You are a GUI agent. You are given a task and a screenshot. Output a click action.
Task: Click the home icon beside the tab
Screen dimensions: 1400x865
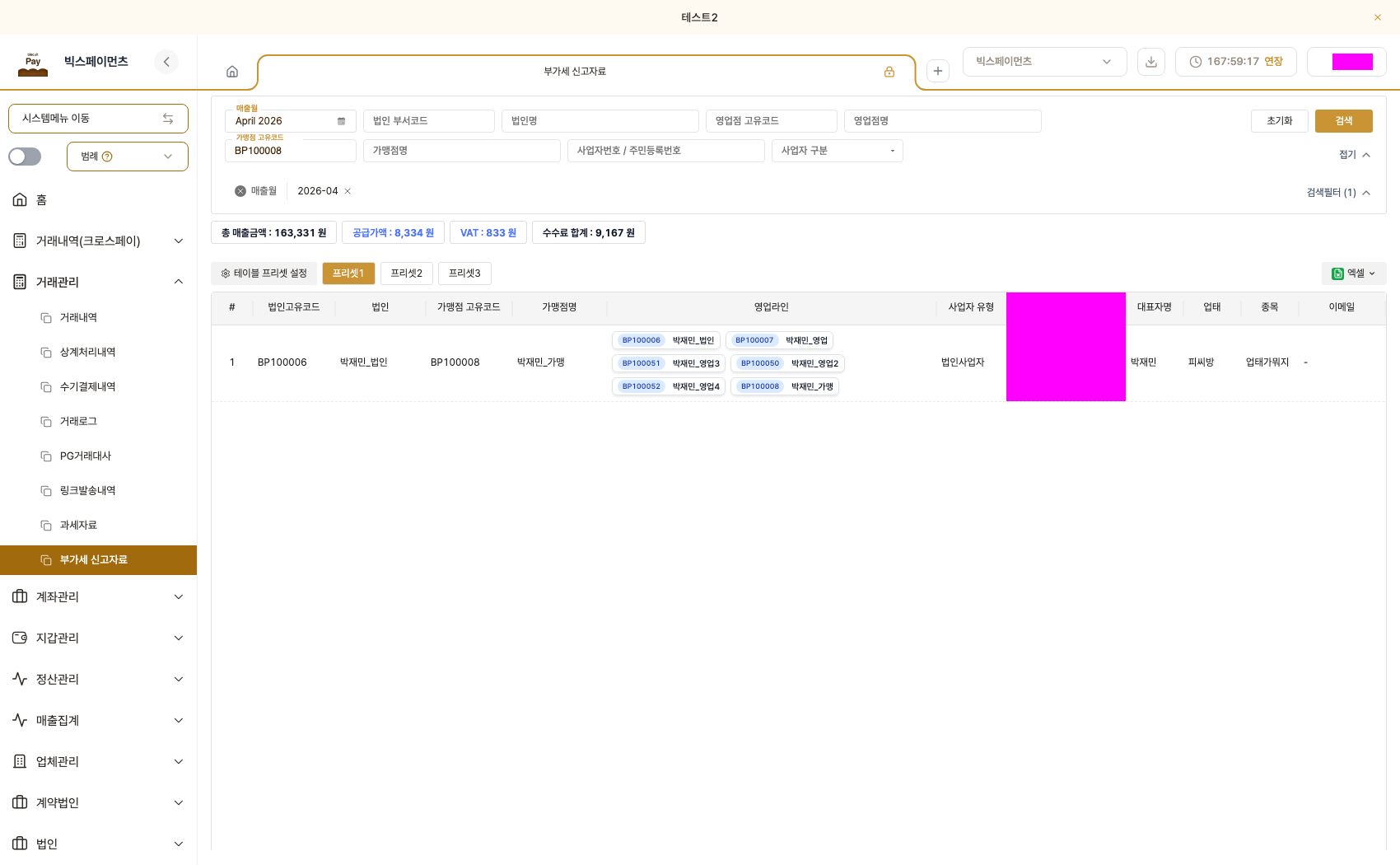click(x=232, y=72)
